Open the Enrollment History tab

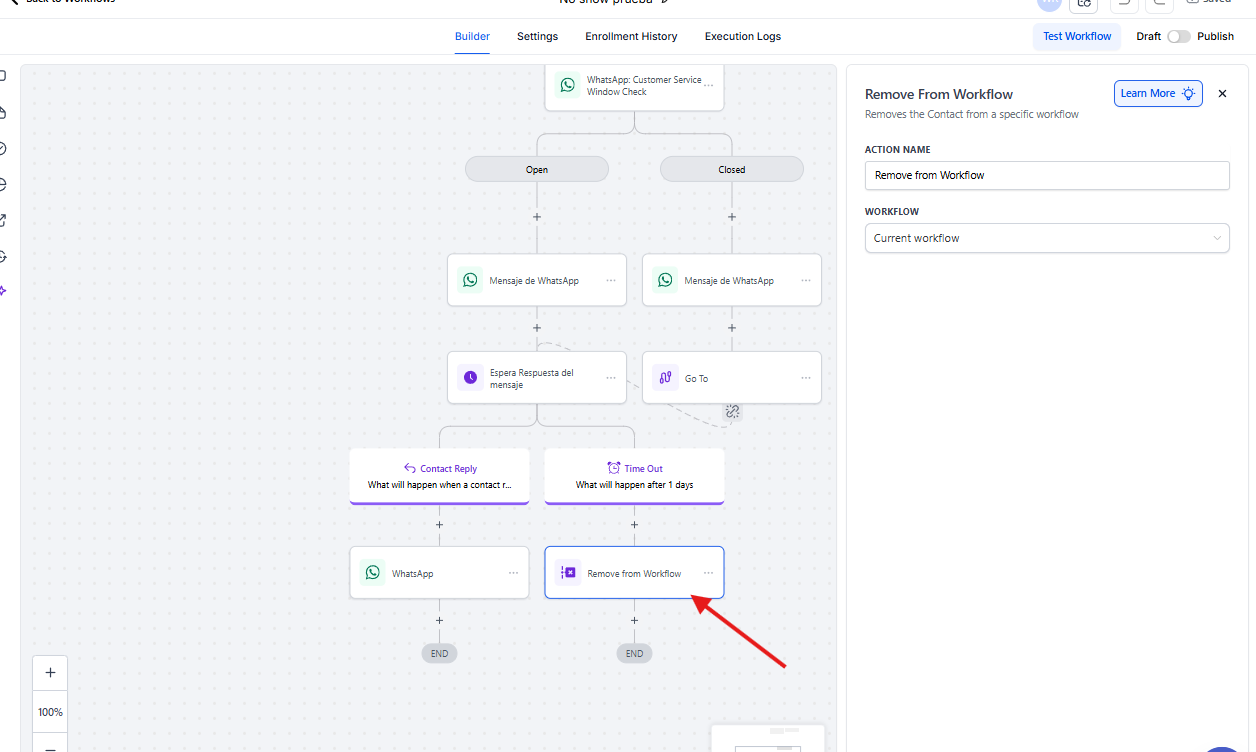(x=631, y=36)
